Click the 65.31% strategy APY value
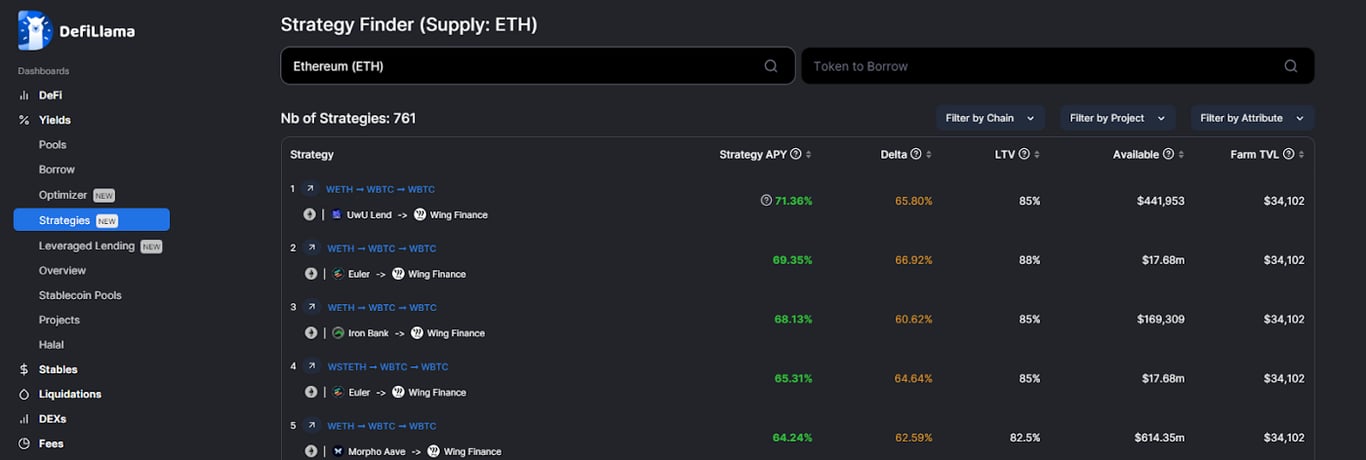This screenshot has width=1366, height=460. point(794,379)
